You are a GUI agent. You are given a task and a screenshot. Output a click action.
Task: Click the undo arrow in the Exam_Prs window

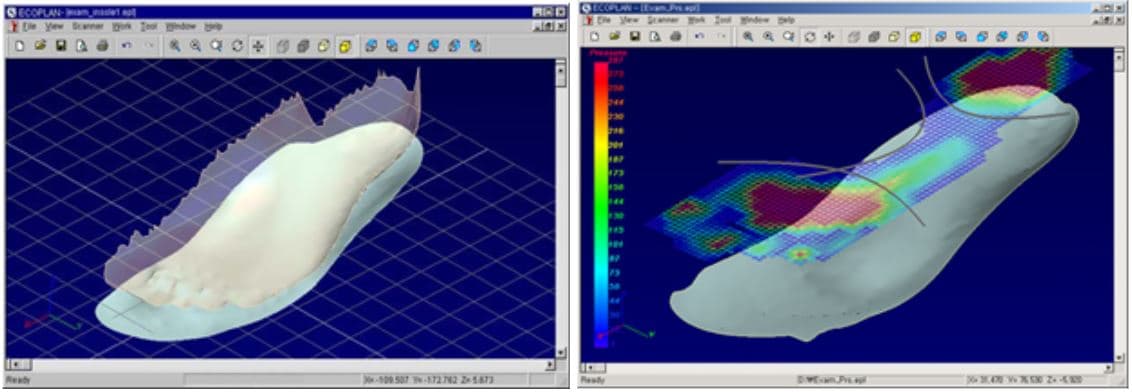coord(699,36)
